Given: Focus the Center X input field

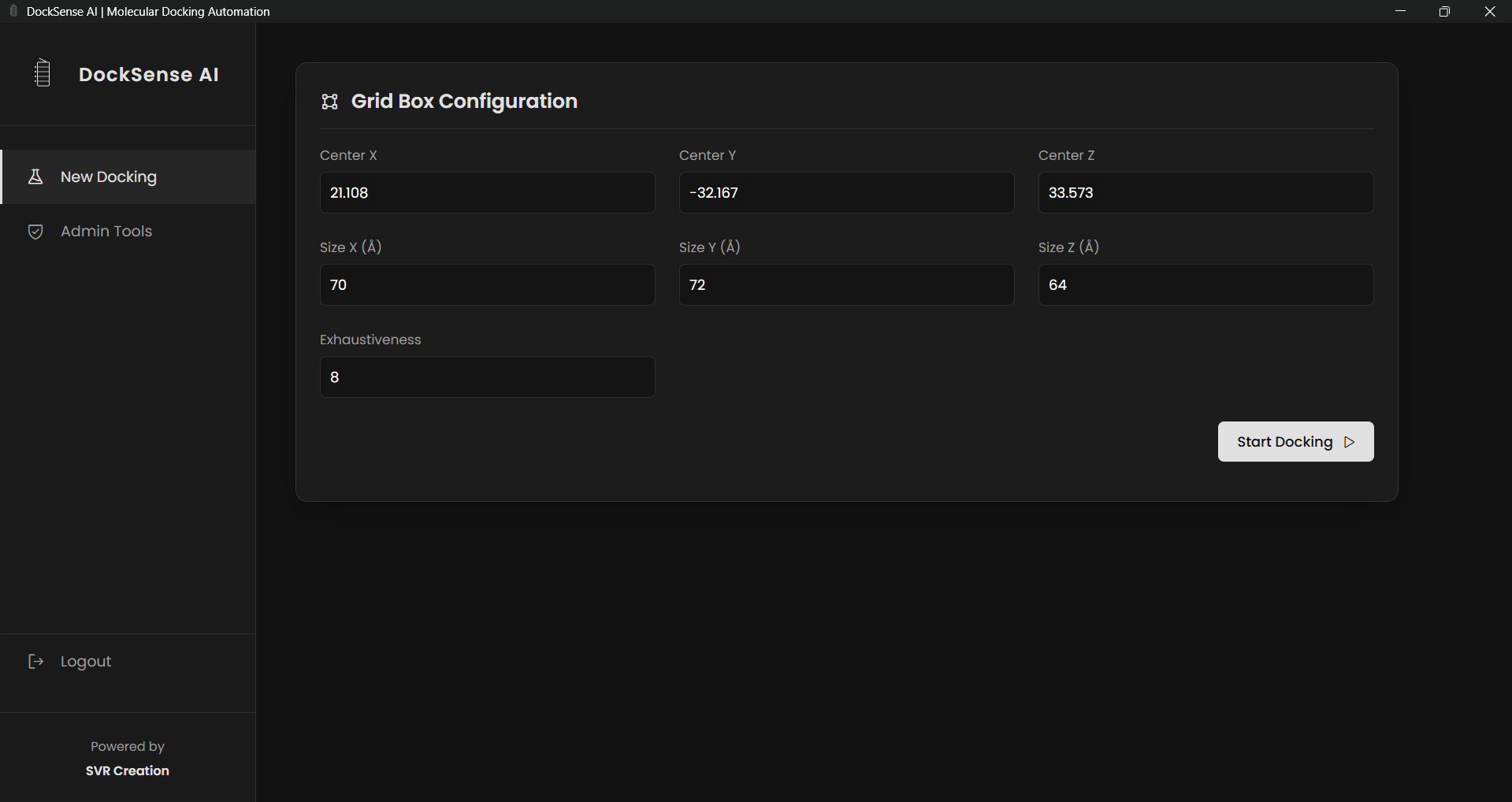Looking at the screenshot, I should pyautogui.click(x=487, y=192).
